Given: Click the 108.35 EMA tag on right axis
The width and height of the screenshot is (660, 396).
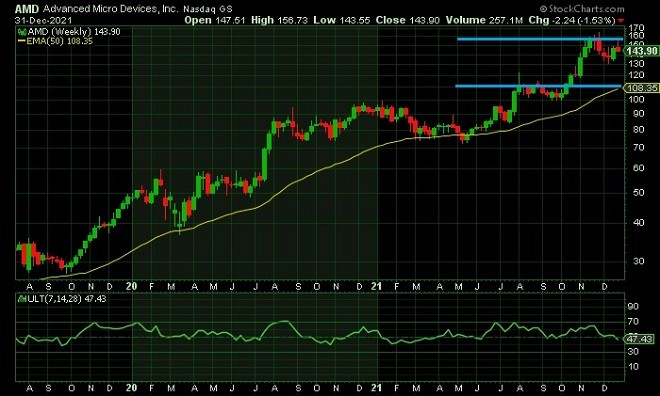Looking at the screenshot, I should pos(641,88).
